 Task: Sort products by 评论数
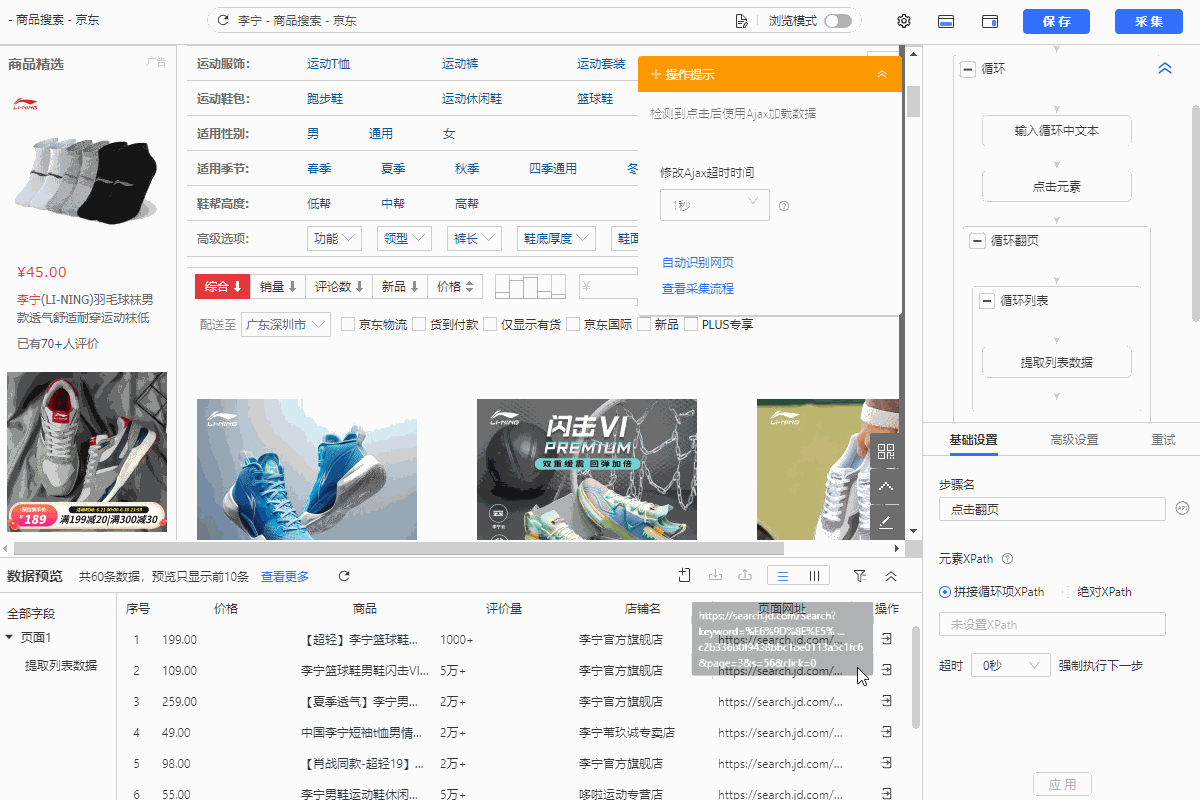point(339,287)
